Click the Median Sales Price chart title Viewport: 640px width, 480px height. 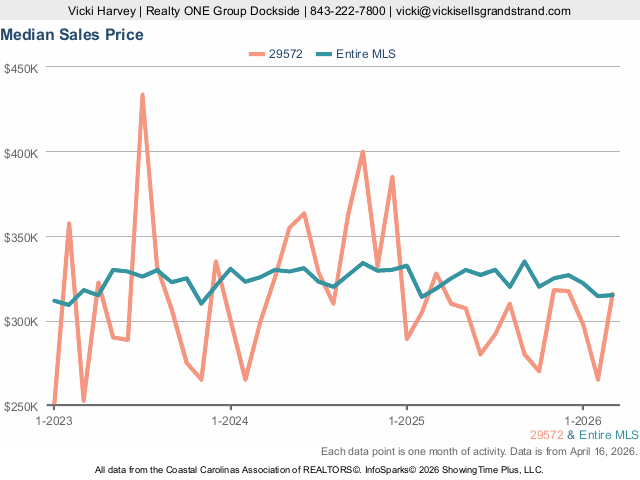71,35
